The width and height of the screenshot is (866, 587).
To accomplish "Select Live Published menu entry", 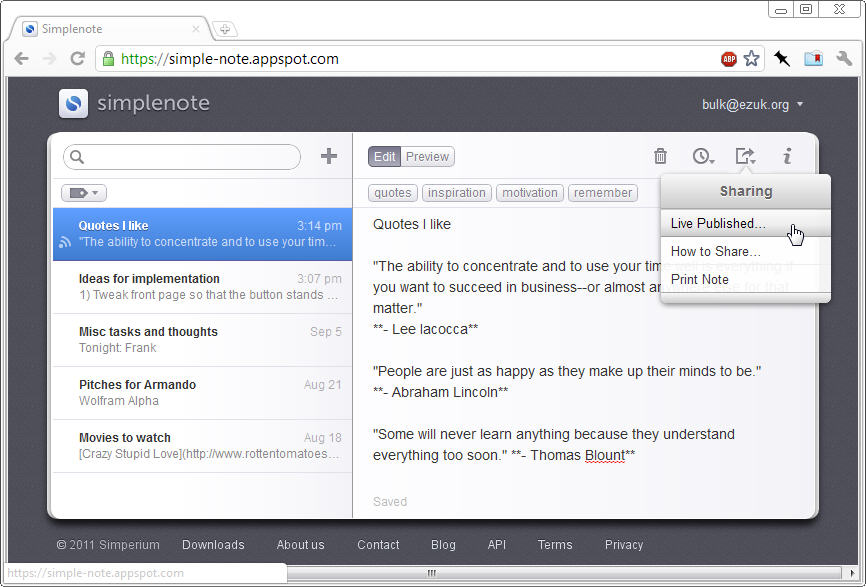I will pos(746,224).
